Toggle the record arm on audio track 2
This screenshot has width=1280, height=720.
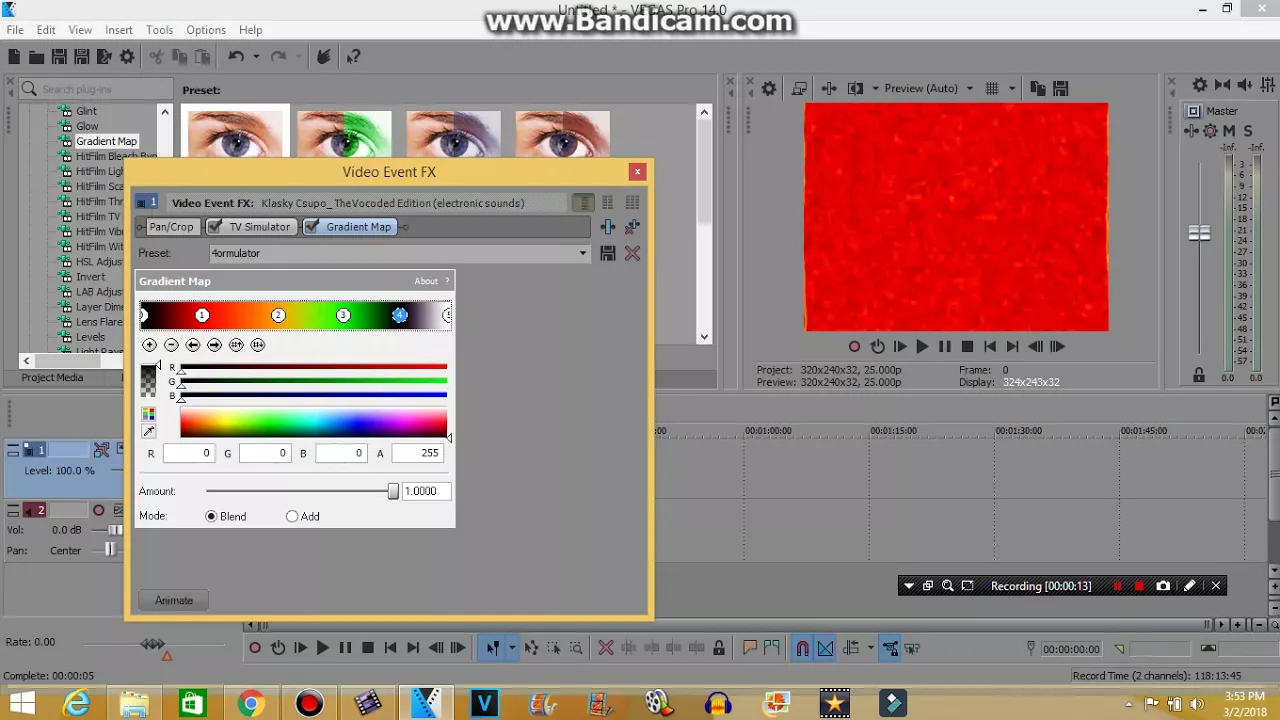[x=98, y=510]
